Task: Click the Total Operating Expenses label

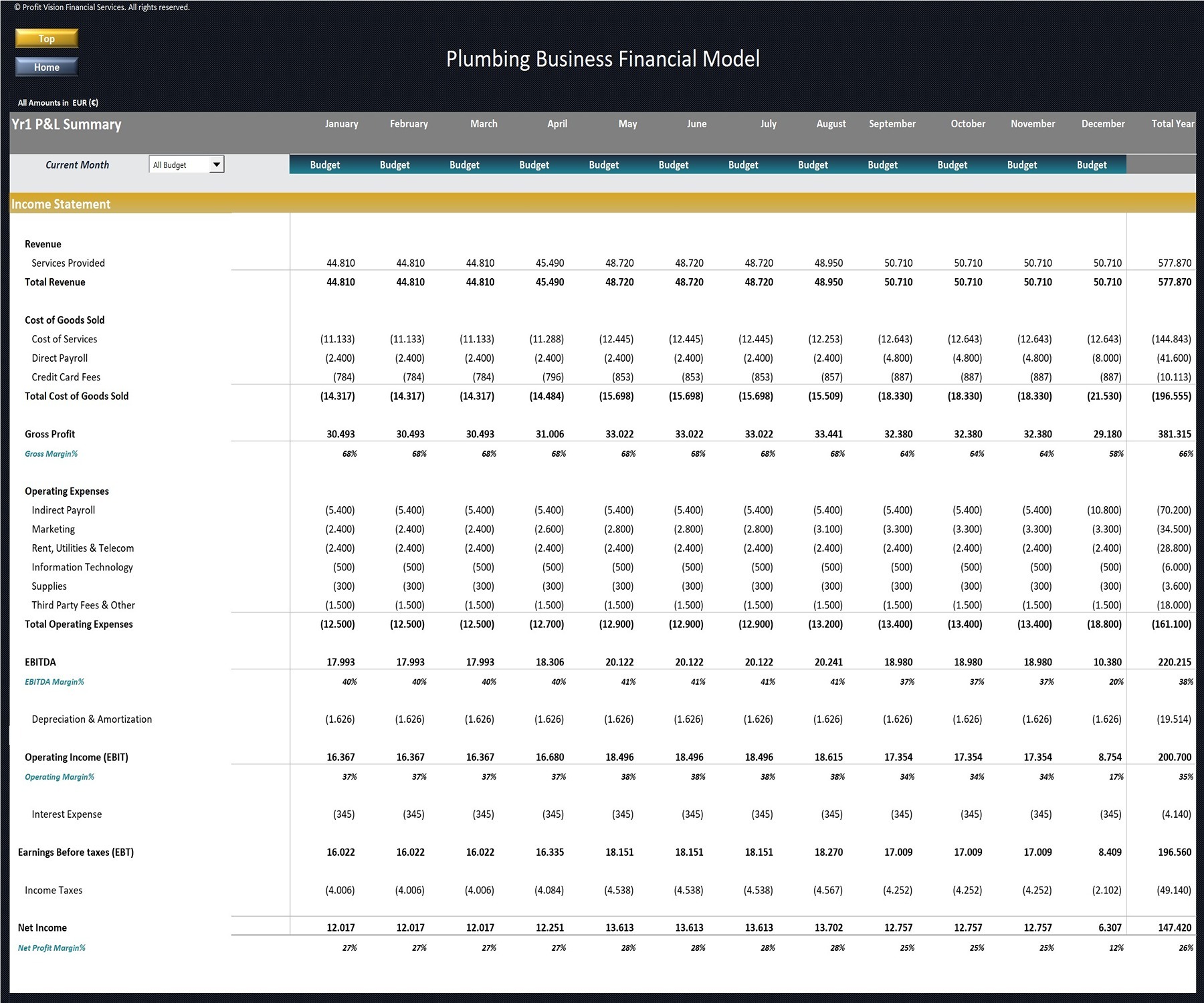Action: [78, 624]
